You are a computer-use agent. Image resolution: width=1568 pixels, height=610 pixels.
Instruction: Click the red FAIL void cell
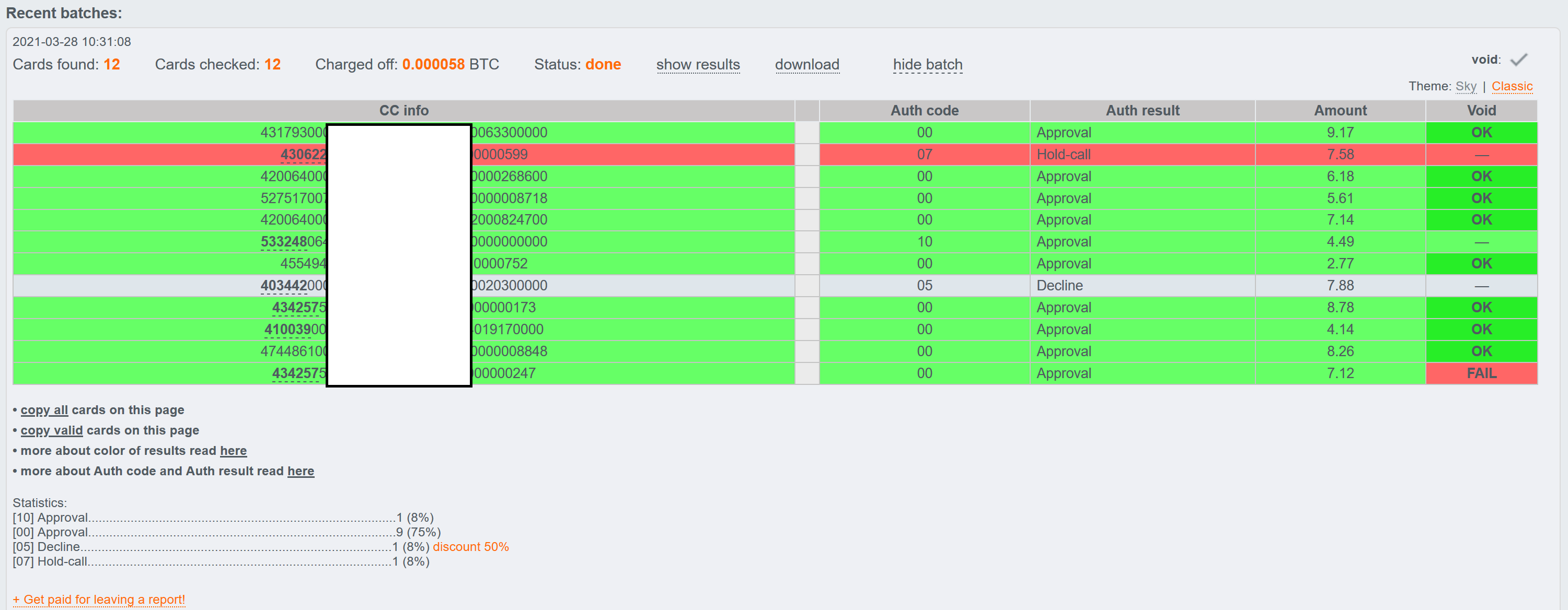[1482, 373]
